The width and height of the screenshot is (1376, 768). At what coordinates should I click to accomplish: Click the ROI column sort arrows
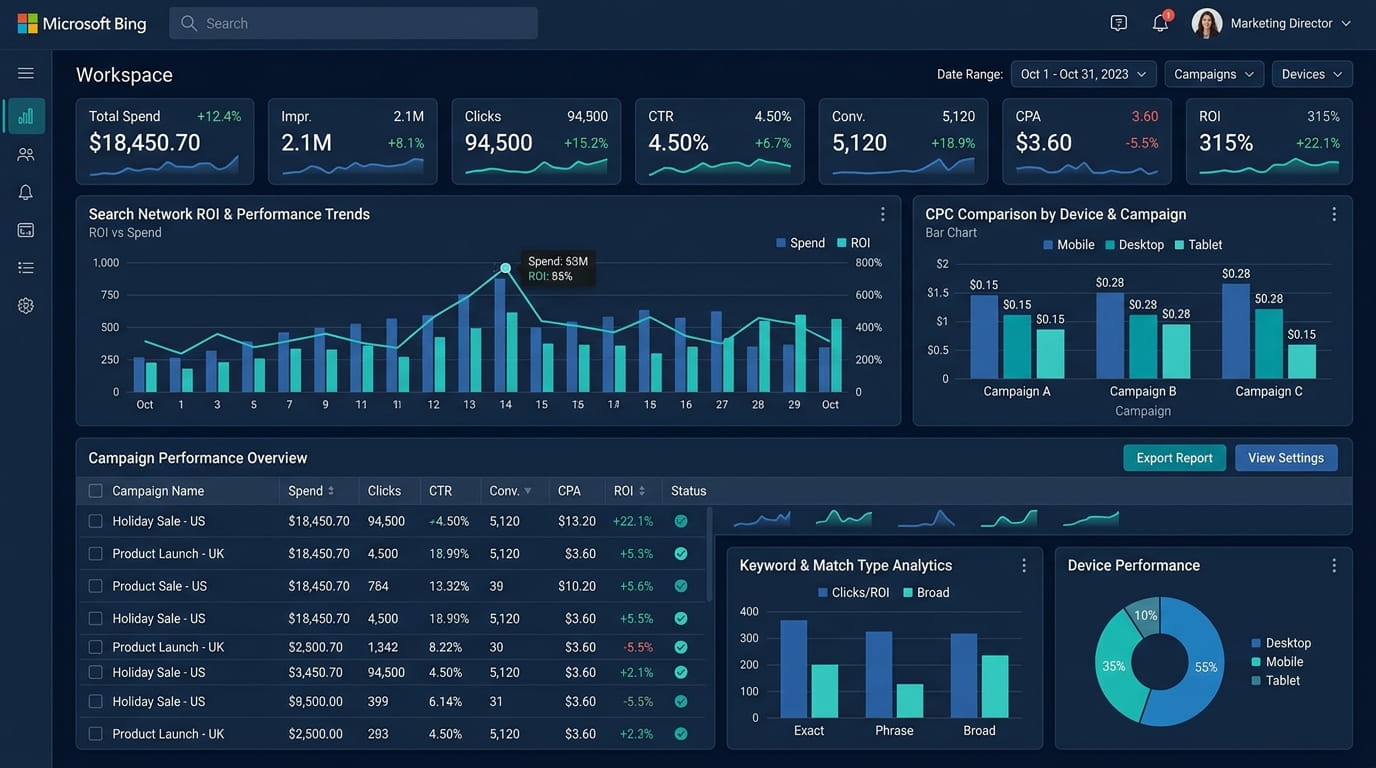click(641, 491)
